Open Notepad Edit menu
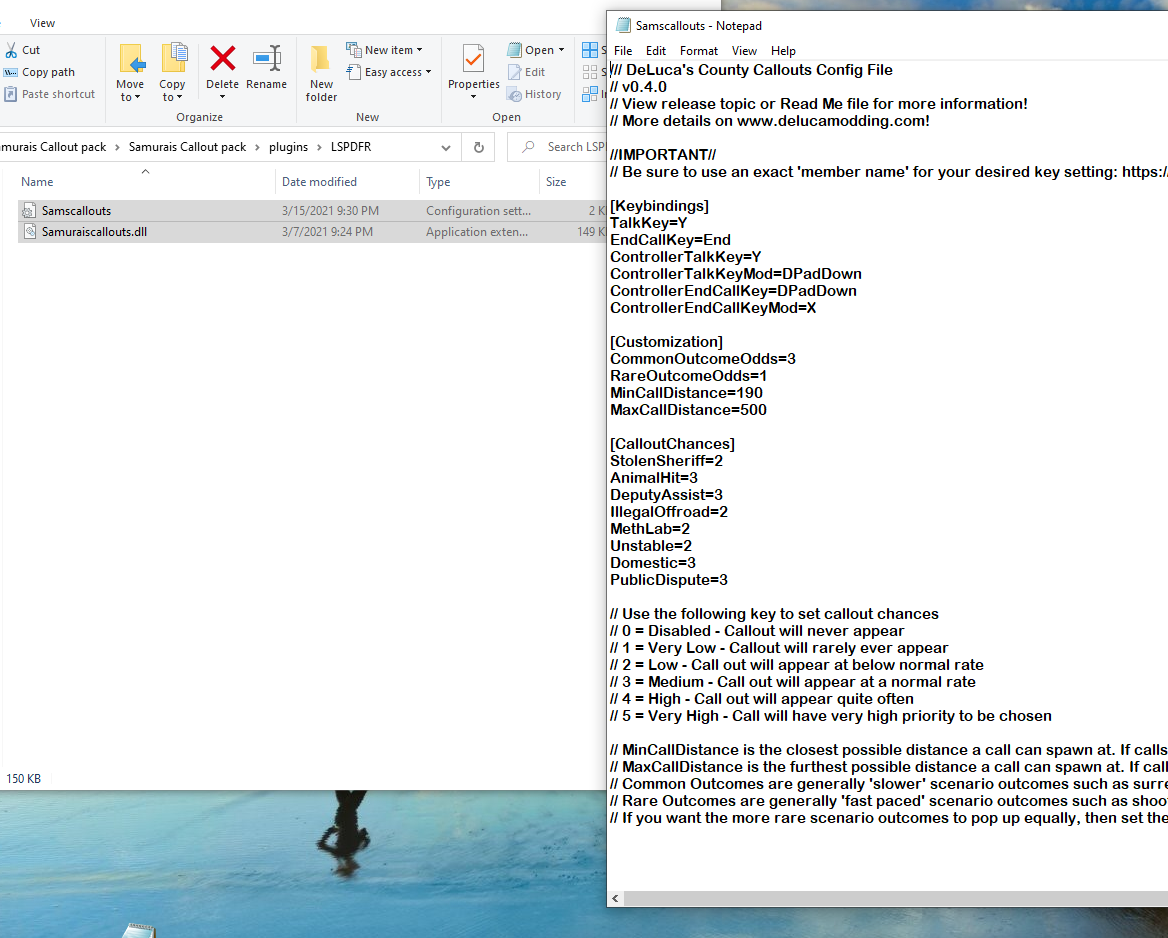 (656, 51)
